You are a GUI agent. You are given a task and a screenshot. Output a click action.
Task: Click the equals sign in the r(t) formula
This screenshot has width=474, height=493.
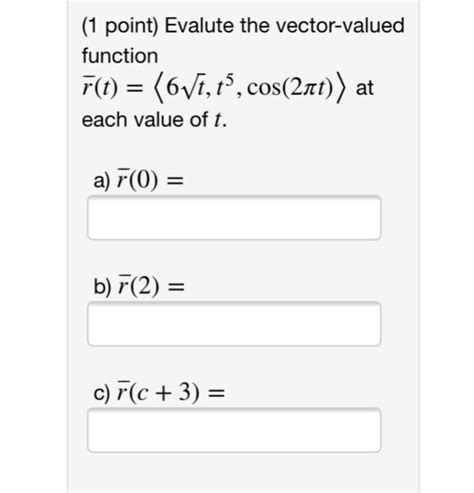pyautogui.click(x=136, y=89)
